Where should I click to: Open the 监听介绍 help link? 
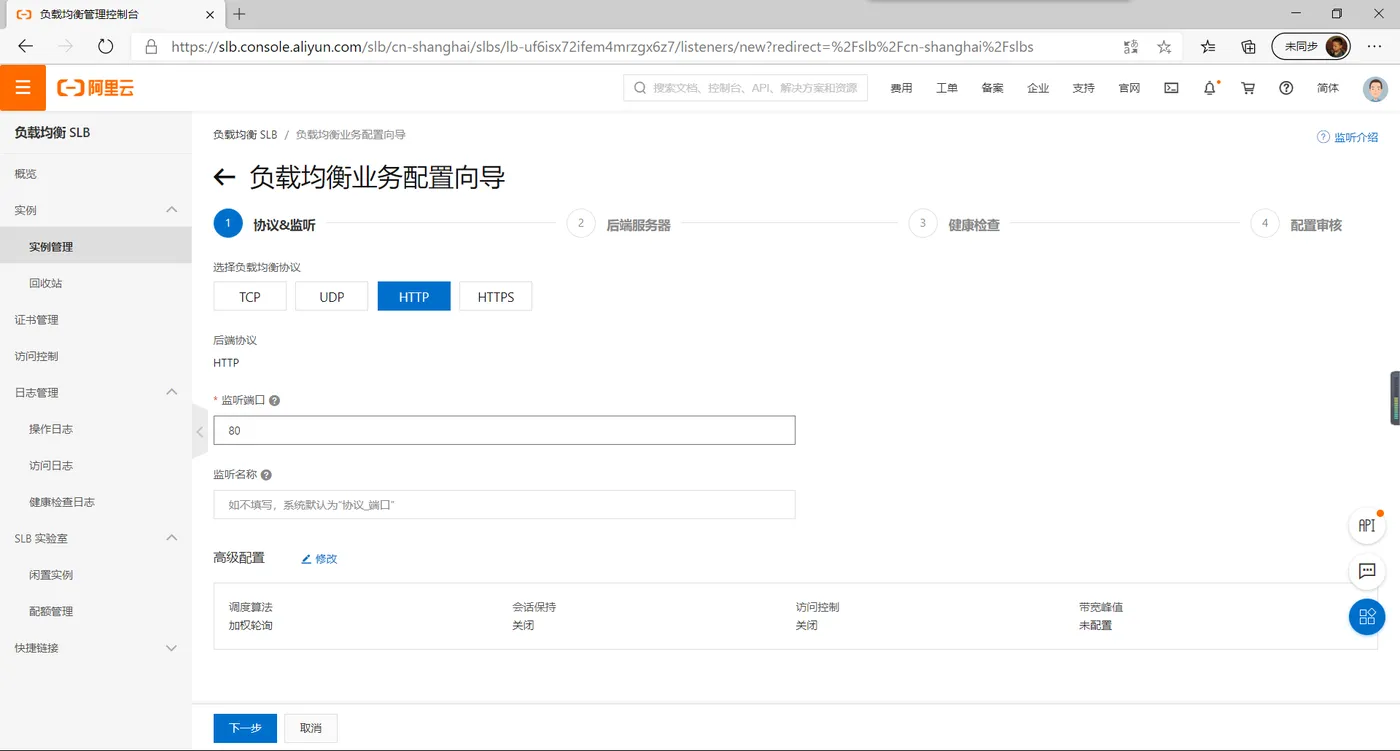pyautogui.click(x=1348, y=137)
